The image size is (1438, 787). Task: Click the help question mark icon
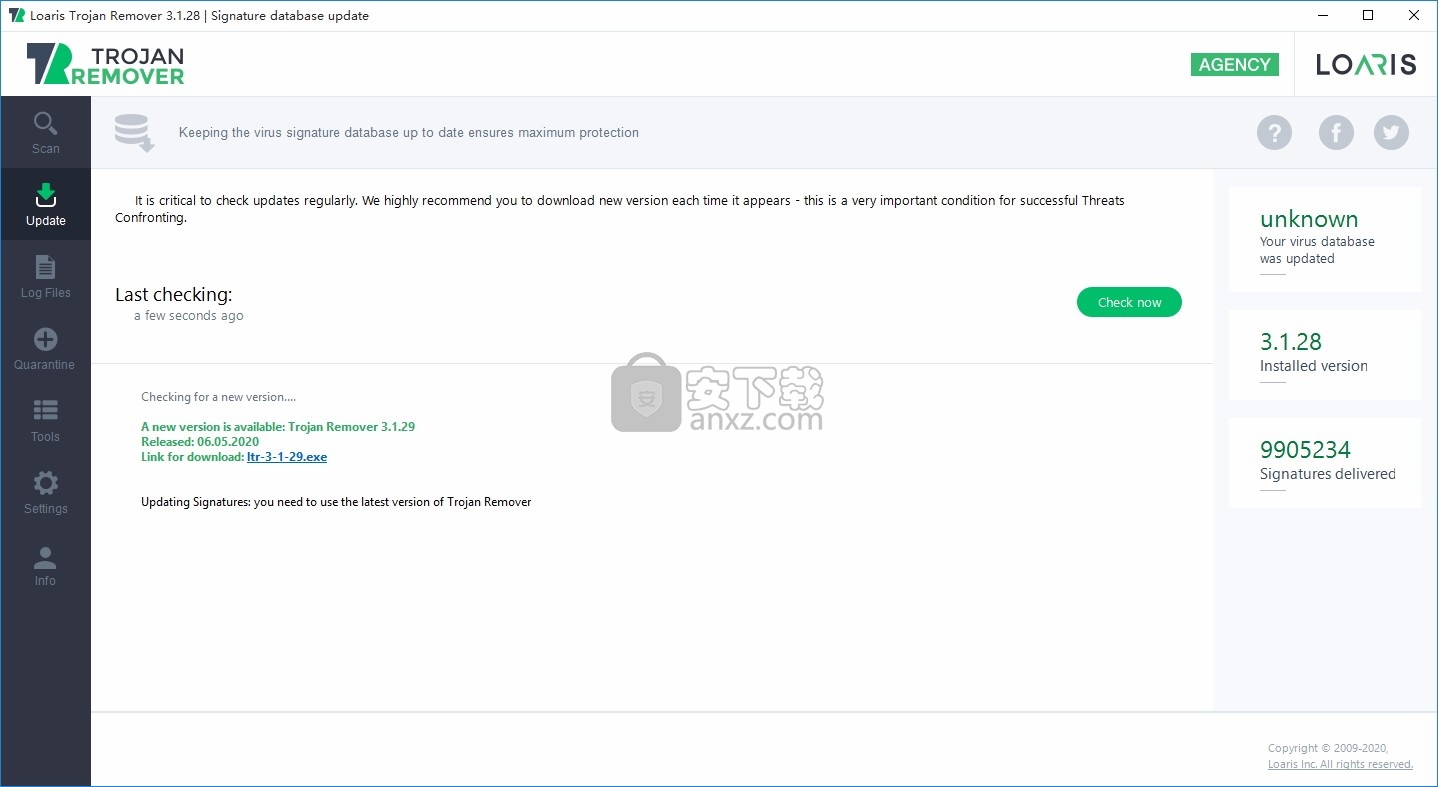1274,132
